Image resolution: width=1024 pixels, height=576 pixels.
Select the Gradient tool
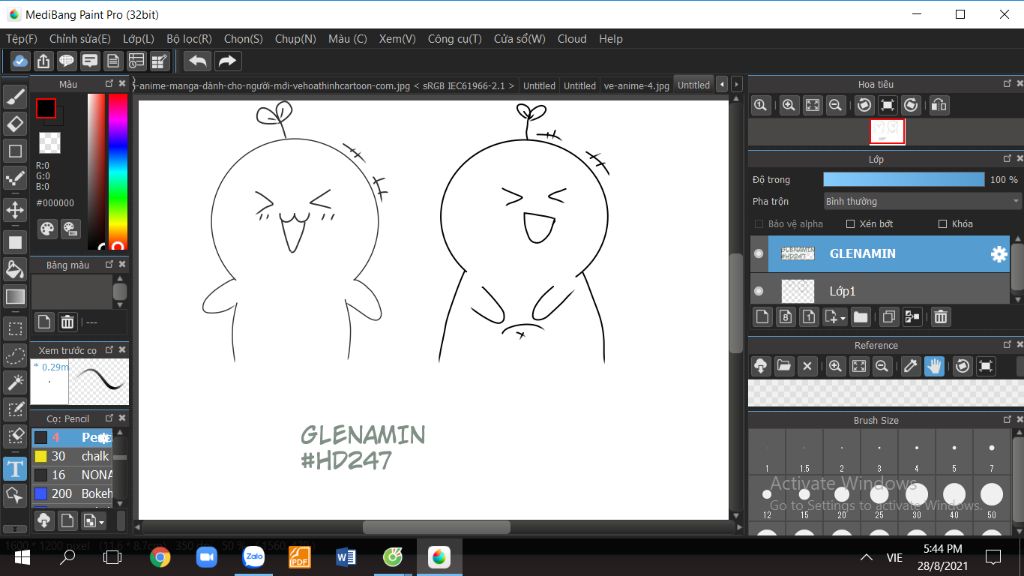click(x=15, y=297)
